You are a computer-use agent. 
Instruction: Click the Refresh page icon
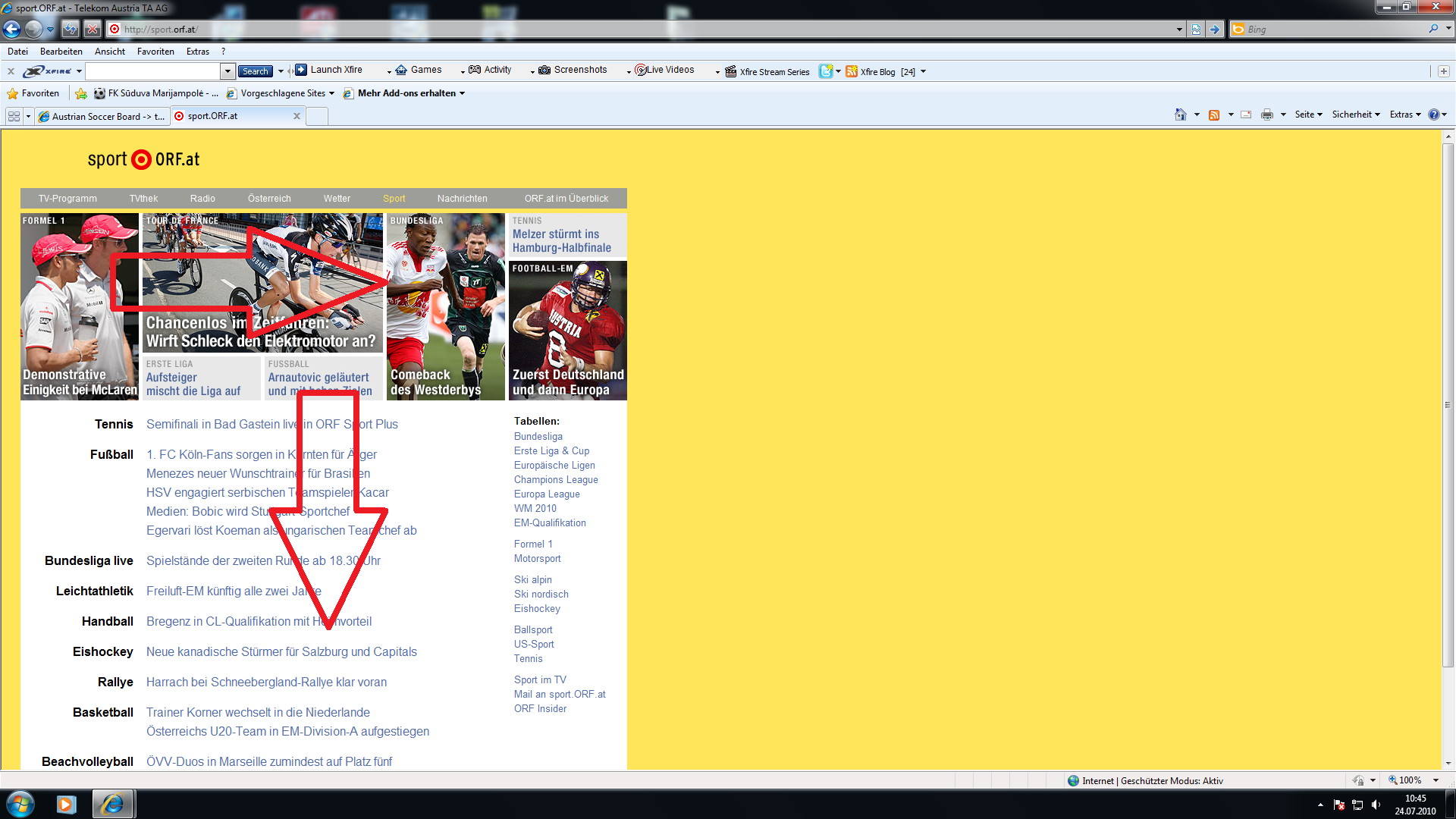(x=70, y=29)
